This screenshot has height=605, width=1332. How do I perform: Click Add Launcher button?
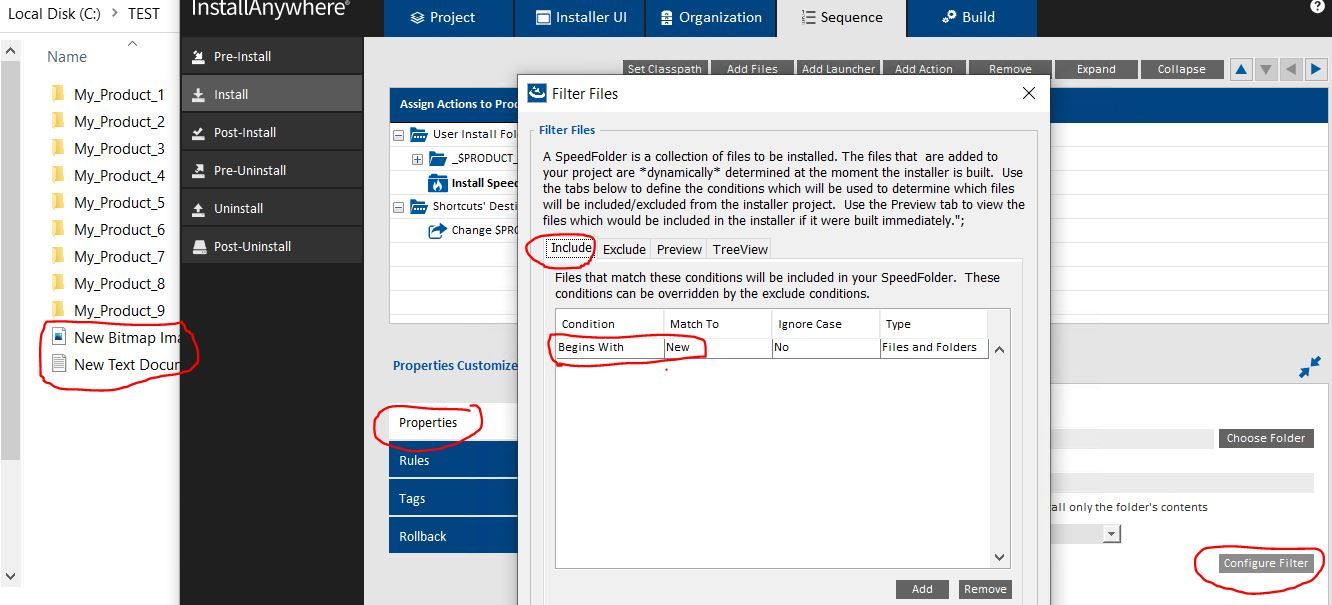(x=838, y=69)
